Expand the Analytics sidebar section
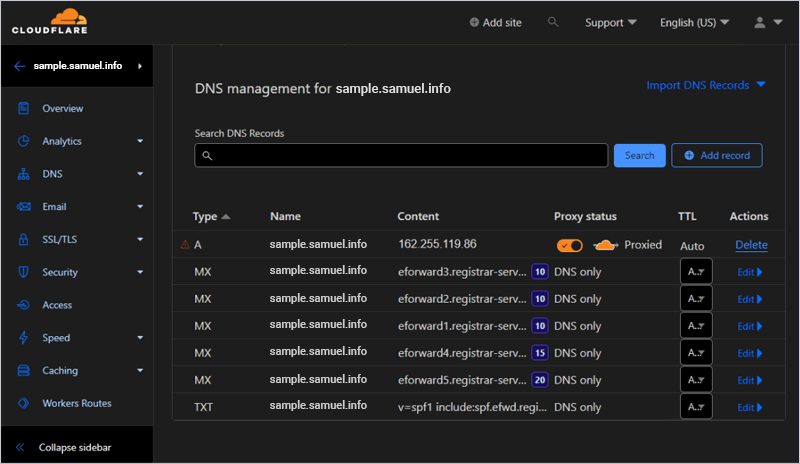This screenshot has height=464, width=800. (140, 141)
